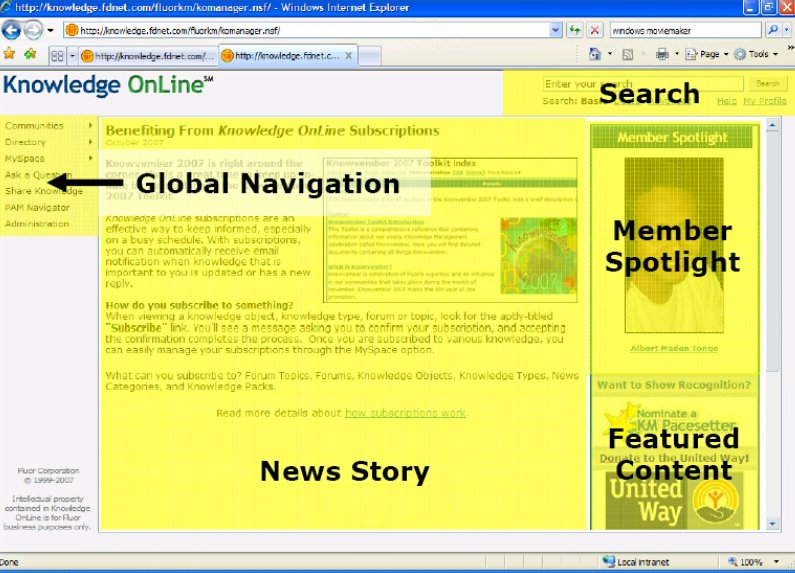Open the address bar history dropdown

556,30
